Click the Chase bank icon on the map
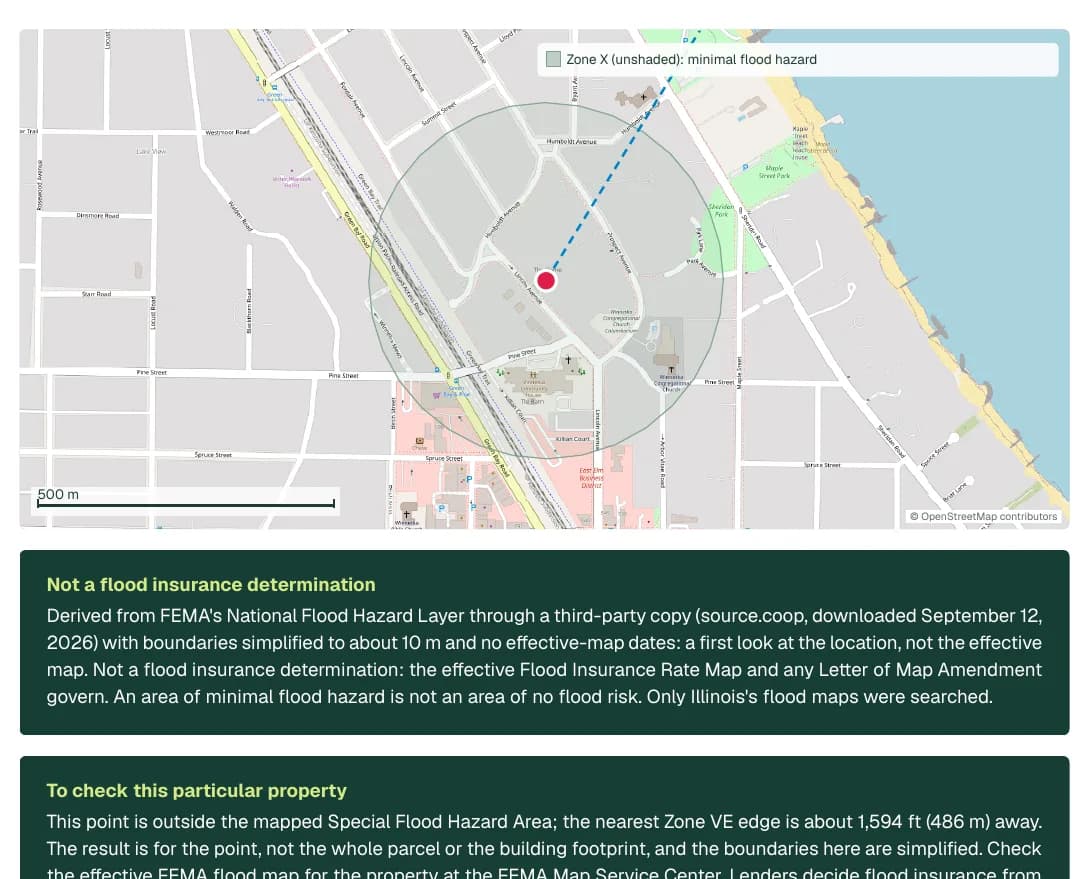The image size is (1087, 879). [419, 440]
